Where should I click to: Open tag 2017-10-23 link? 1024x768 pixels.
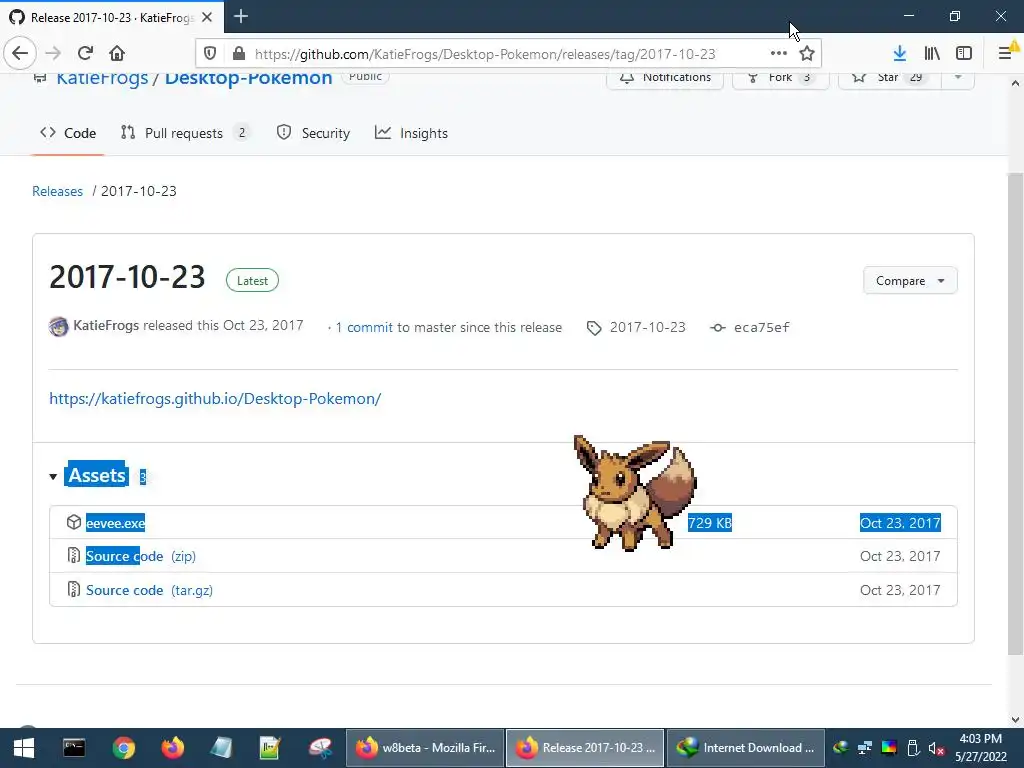pos(647,328)
